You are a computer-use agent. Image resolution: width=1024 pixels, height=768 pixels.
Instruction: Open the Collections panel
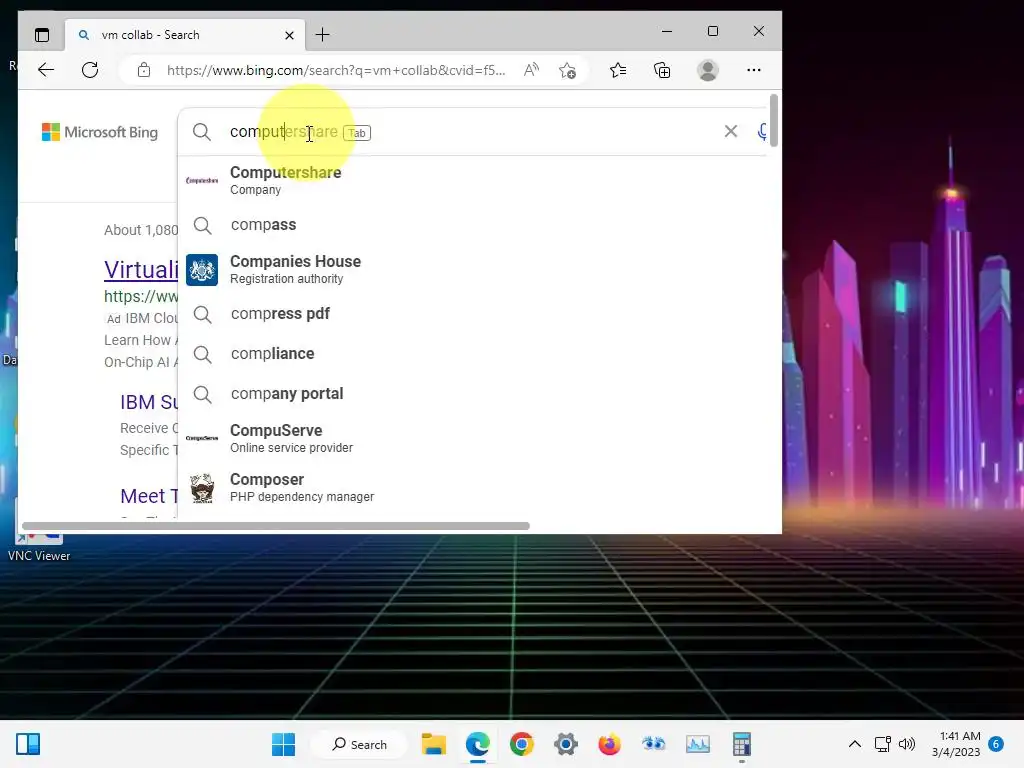(662, 70)
